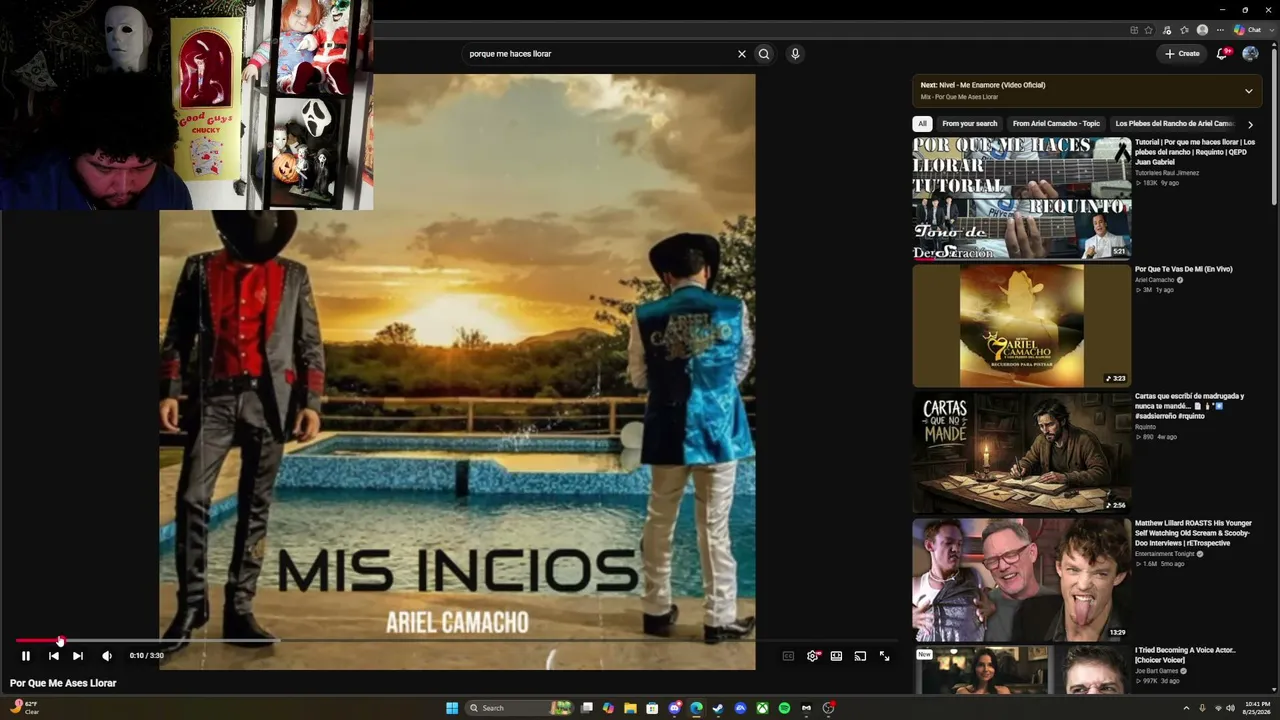Image resolution: width=1280 pixels, height=720 pixels.
Task: Visit Entertainment Tonight channel
Action: click(1166, 554)
